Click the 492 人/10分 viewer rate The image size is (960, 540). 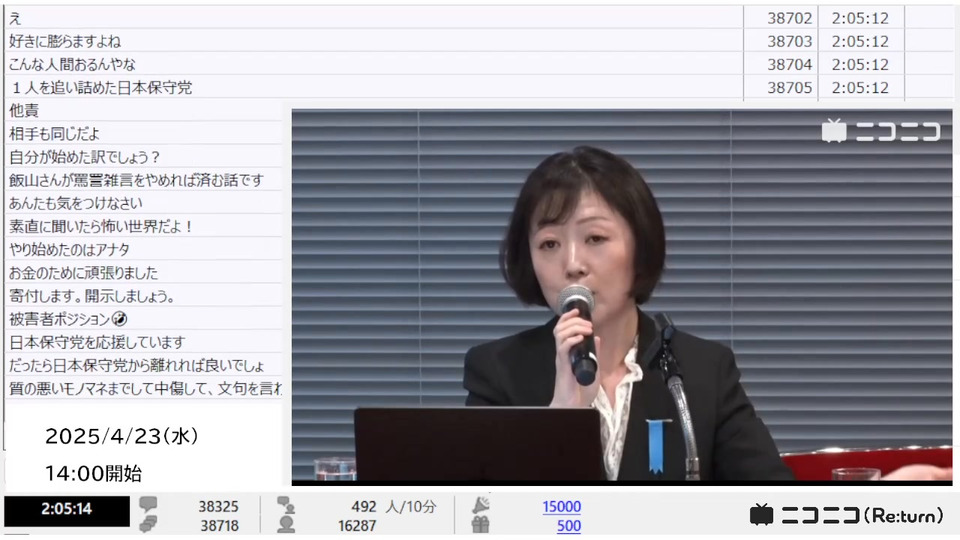coord(394,506)
